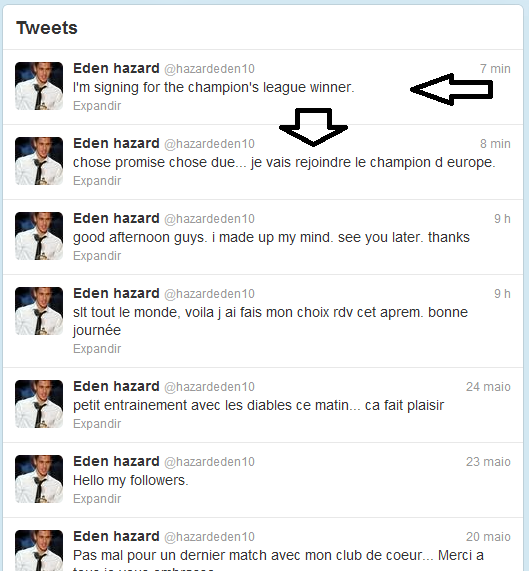Expand the 'petit entrainement' tweet

pos(97,424)
